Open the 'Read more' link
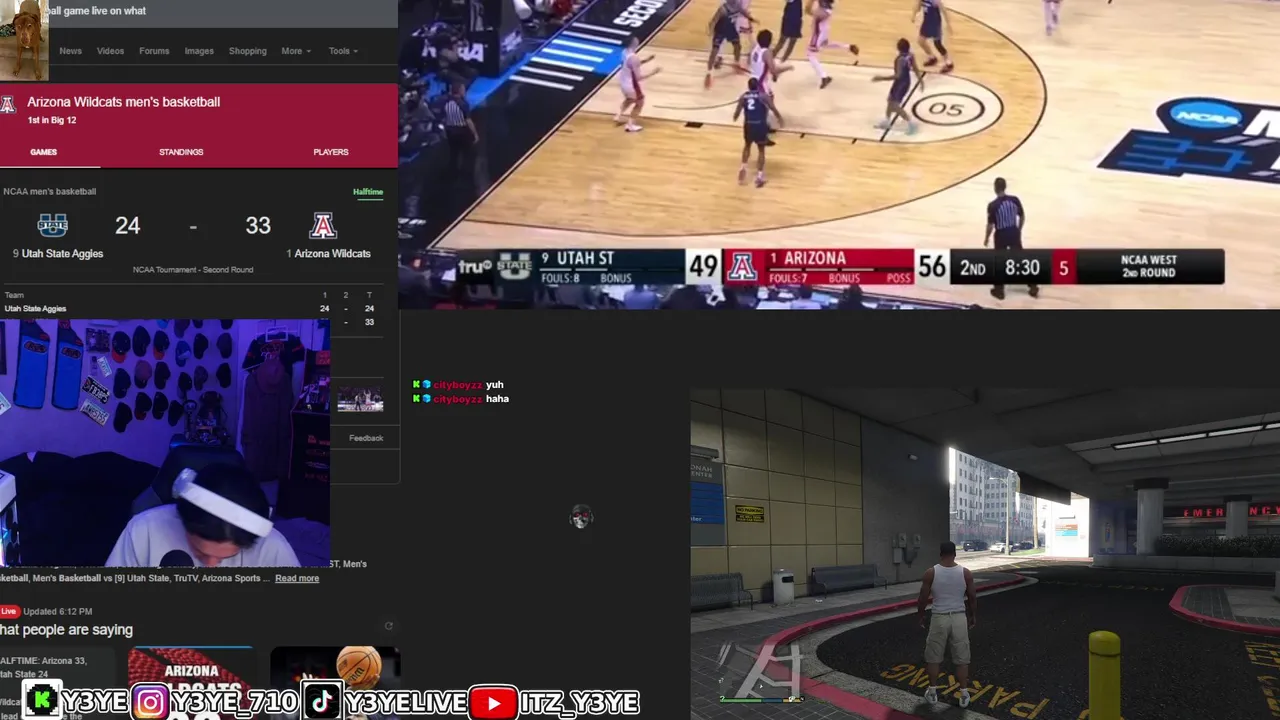1280x720 pixels. pyautogui.click(x=297, y=578)
